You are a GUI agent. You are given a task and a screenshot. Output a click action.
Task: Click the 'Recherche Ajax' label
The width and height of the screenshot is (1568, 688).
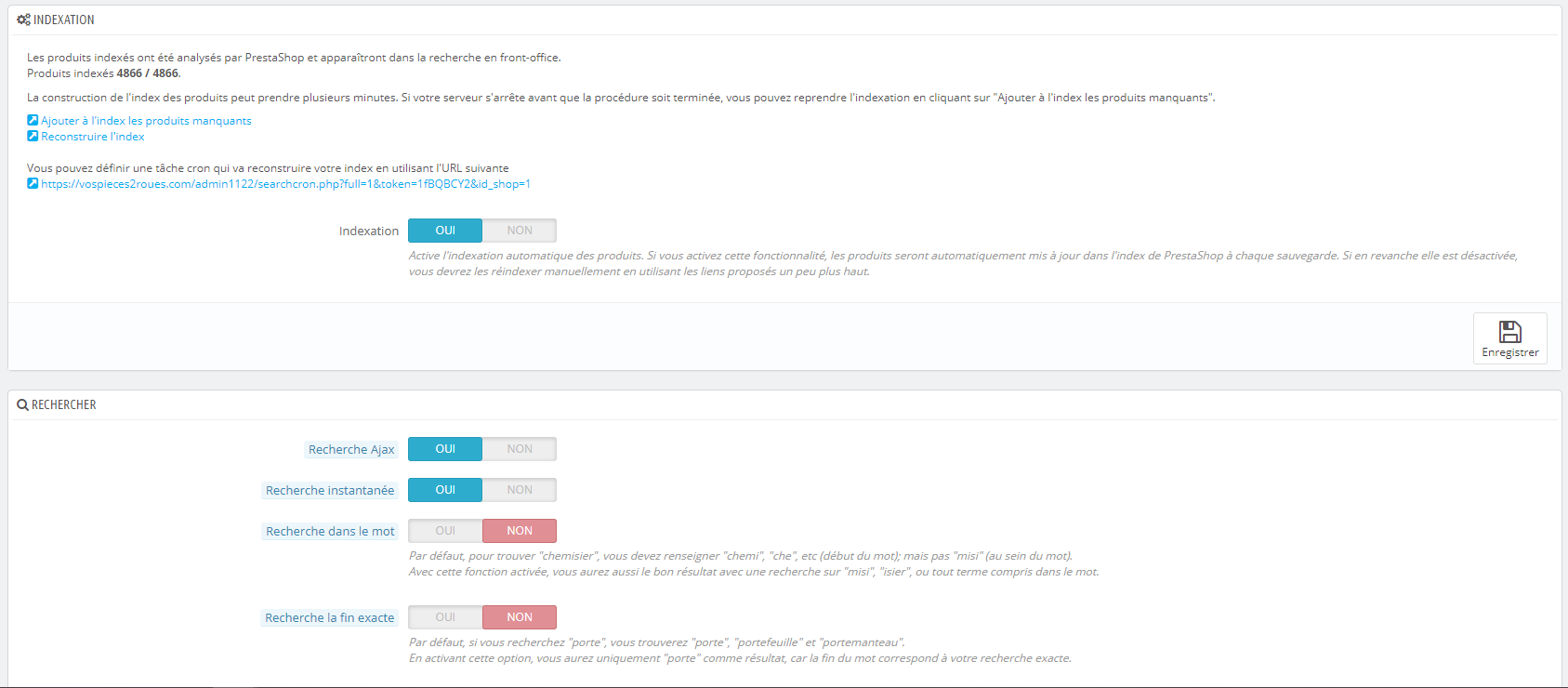coord(351,449)
